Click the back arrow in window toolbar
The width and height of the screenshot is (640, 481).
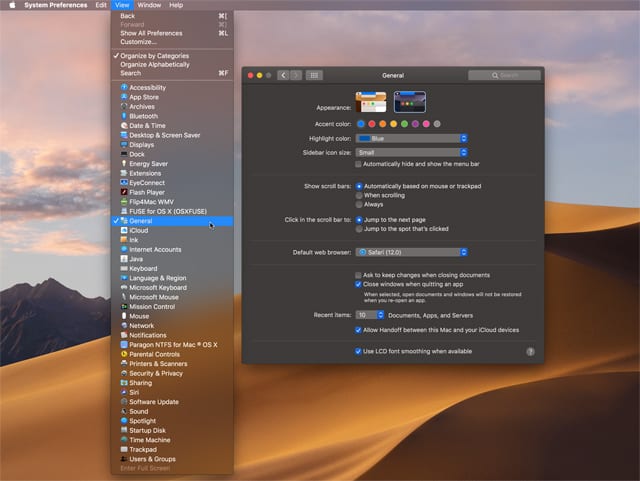point(284,75)
